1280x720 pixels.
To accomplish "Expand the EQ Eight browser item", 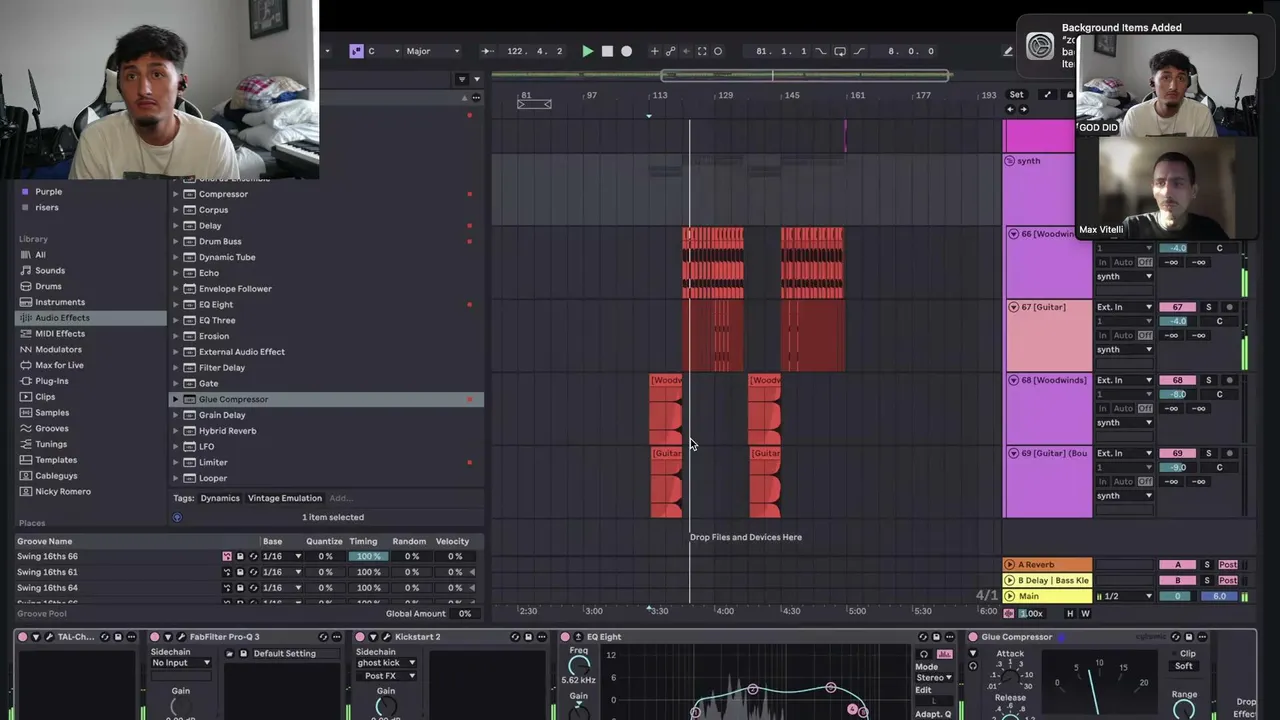I will 176,305.
